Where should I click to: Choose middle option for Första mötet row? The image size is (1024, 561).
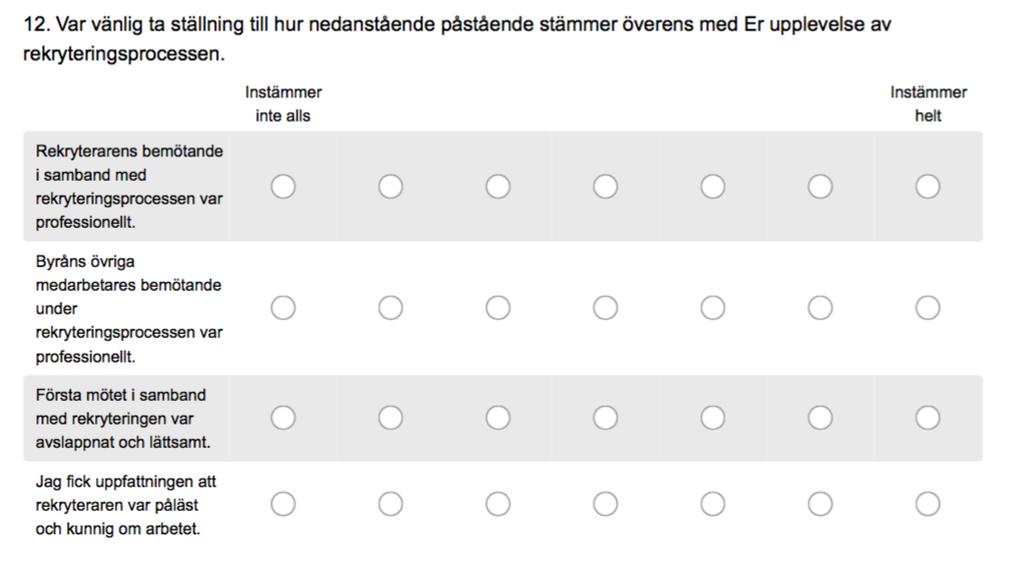[x=605, y=417]
